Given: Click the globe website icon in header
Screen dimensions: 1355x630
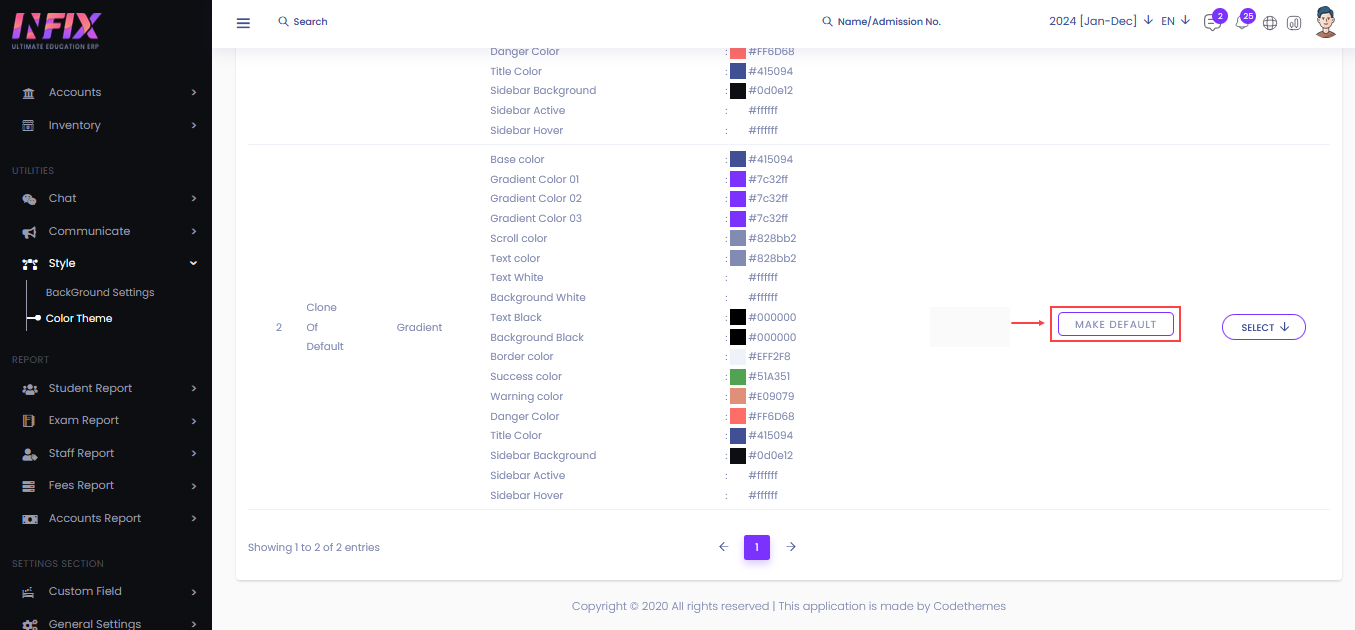Looking at the screenshot, I should click(x=1270, y=23).
